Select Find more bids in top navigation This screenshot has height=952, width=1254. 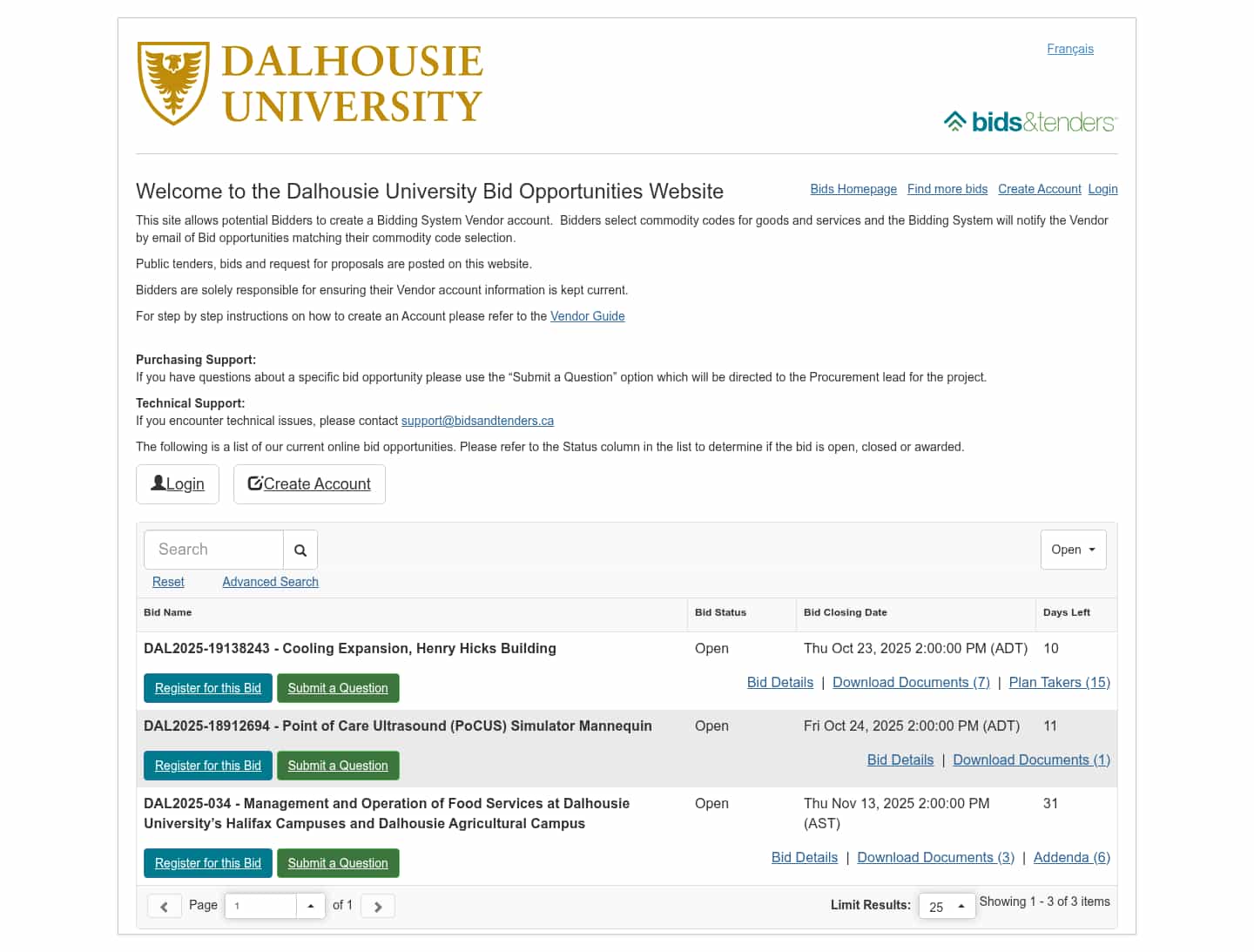tap(947, 189)
